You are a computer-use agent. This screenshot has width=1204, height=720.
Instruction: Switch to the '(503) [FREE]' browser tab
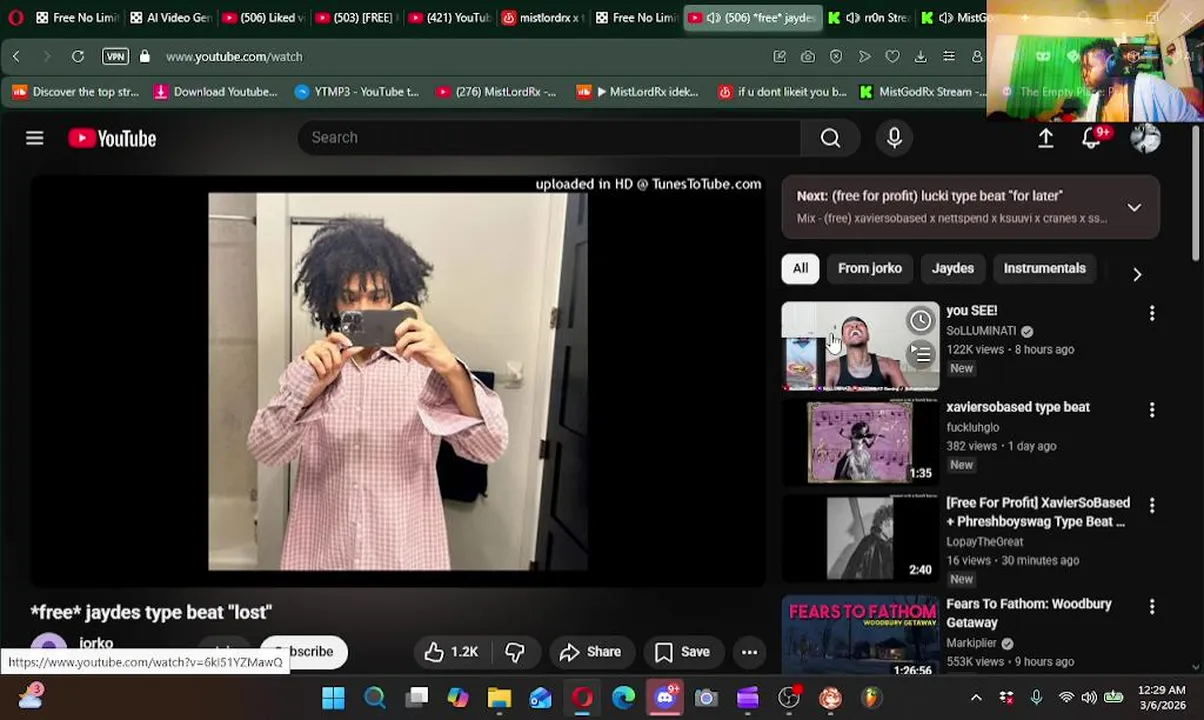(355, 17)
